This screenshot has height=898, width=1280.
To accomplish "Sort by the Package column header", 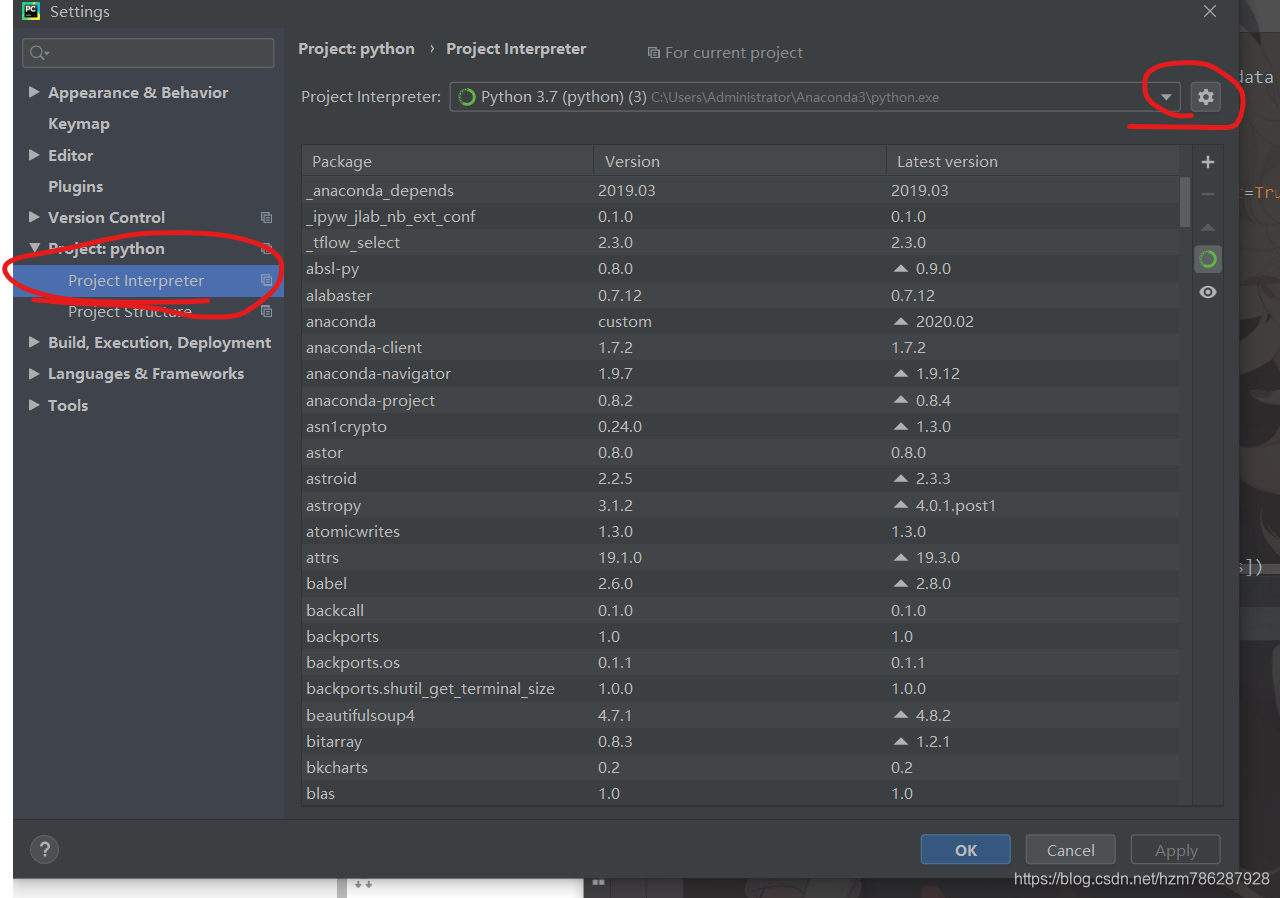I will (x=448, y=162).
